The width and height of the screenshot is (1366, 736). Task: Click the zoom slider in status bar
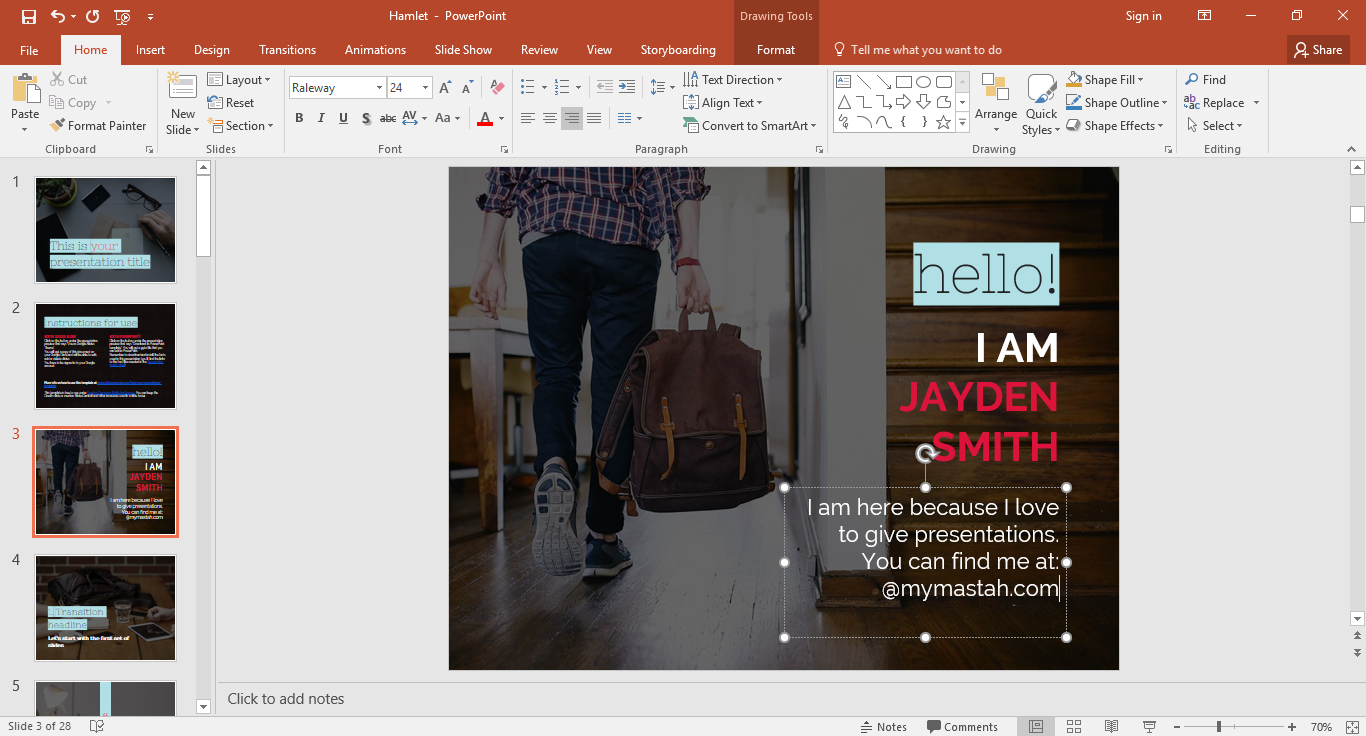tap(1219, 726)
